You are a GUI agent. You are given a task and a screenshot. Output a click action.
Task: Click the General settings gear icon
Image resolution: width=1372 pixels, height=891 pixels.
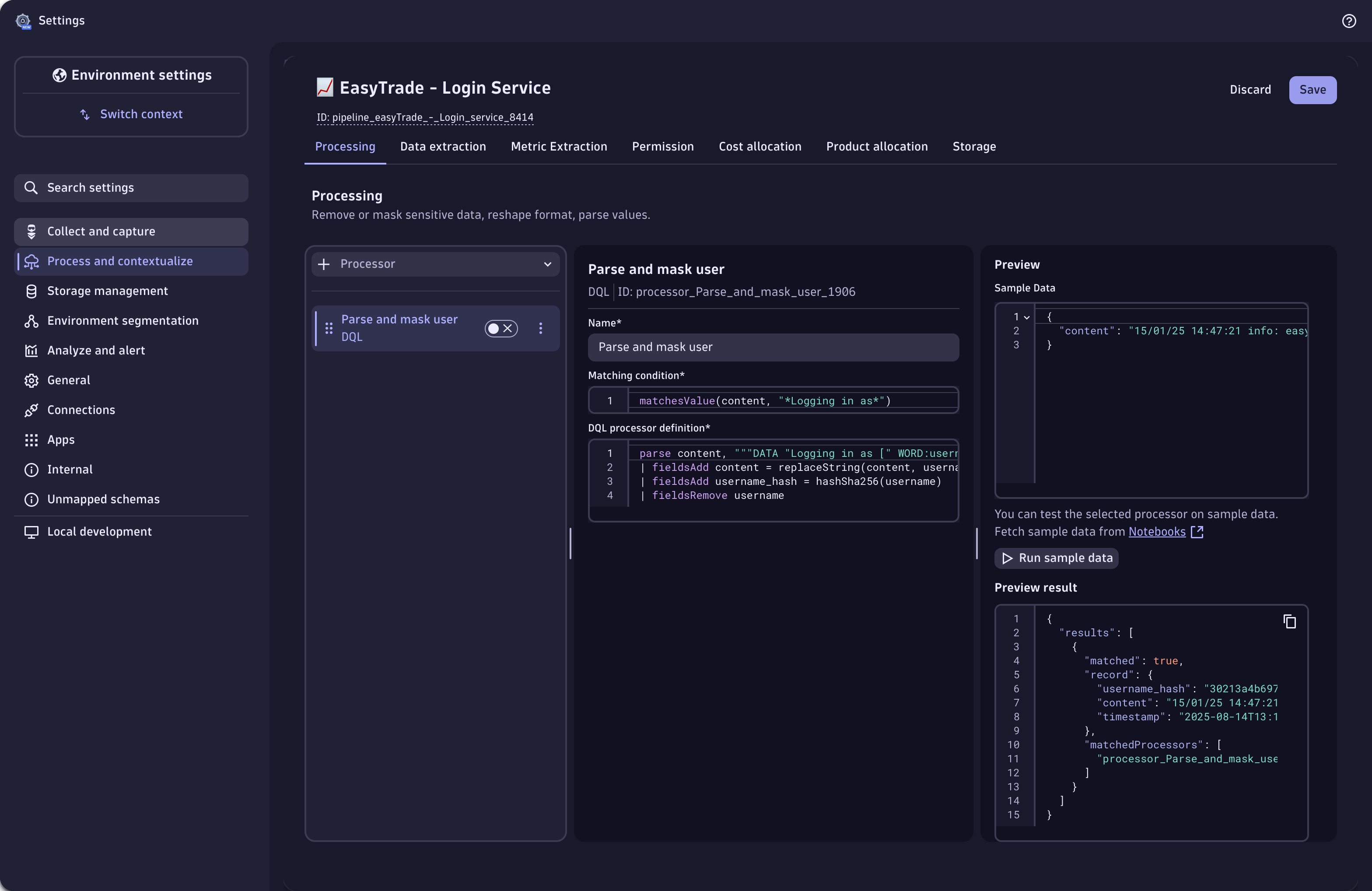click(31, 380)
